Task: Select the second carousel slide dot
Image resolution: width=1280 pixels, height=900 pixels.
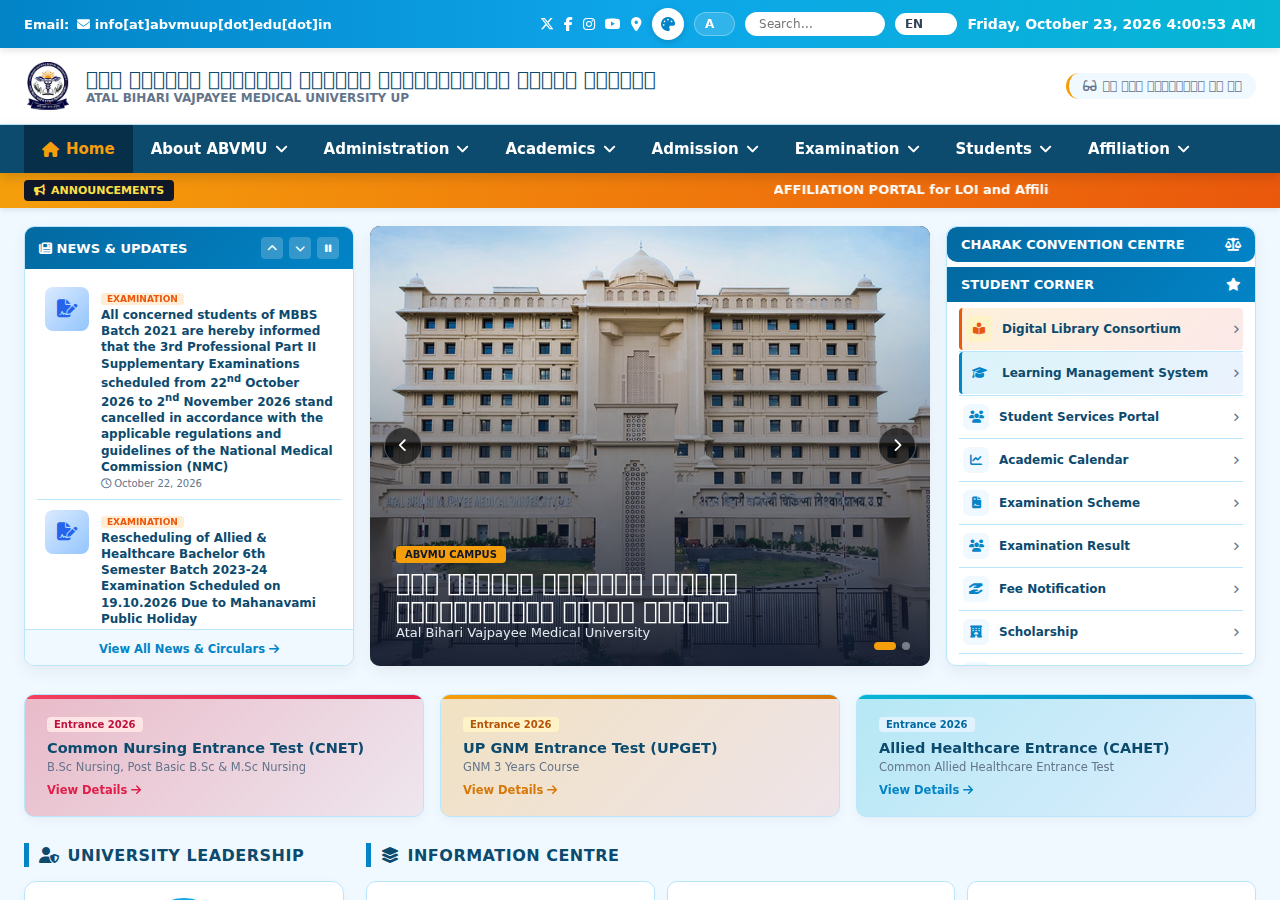Action: tap(906, 646)
